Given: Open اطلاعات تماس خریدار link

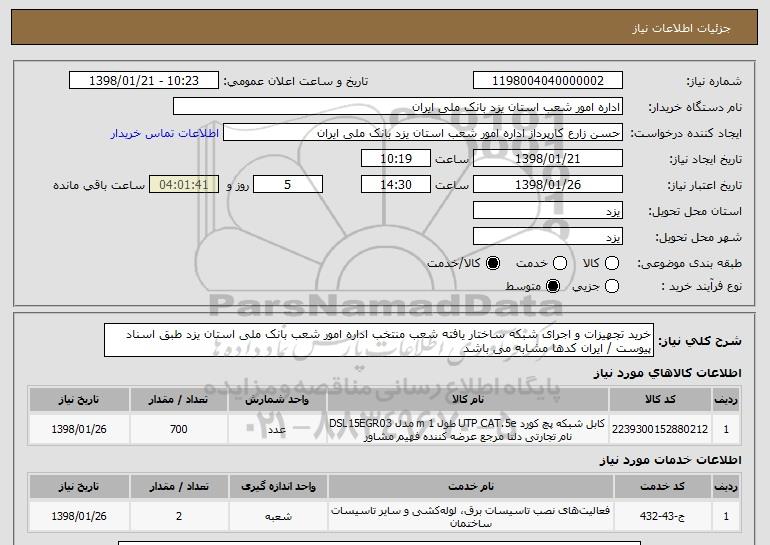Looking at the screenshot, I should click(165, 133).
